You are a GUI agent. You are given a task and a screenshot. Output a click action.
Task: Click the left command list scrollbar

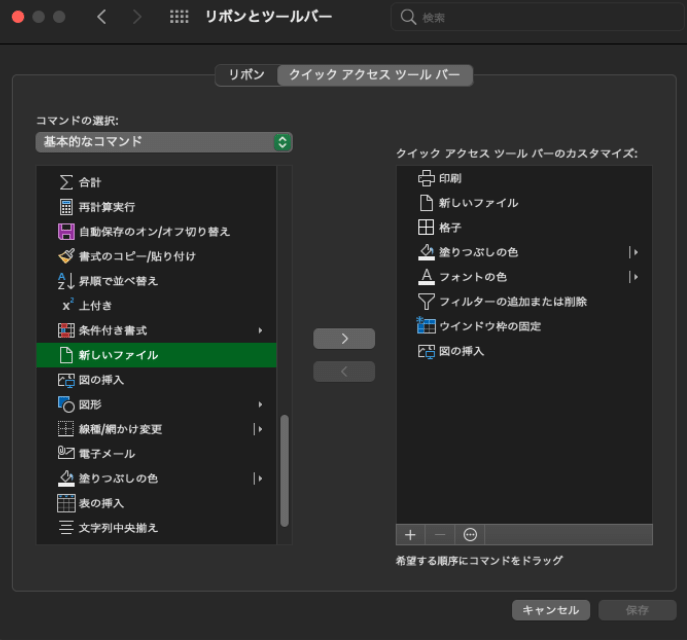point(284,470)
